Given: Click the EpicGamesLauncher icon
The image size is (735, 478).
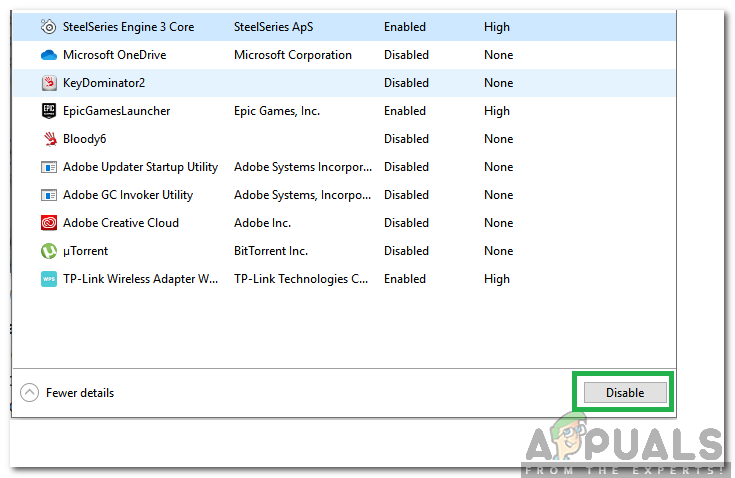Looking at the screenshot, I should coord(49,111).
